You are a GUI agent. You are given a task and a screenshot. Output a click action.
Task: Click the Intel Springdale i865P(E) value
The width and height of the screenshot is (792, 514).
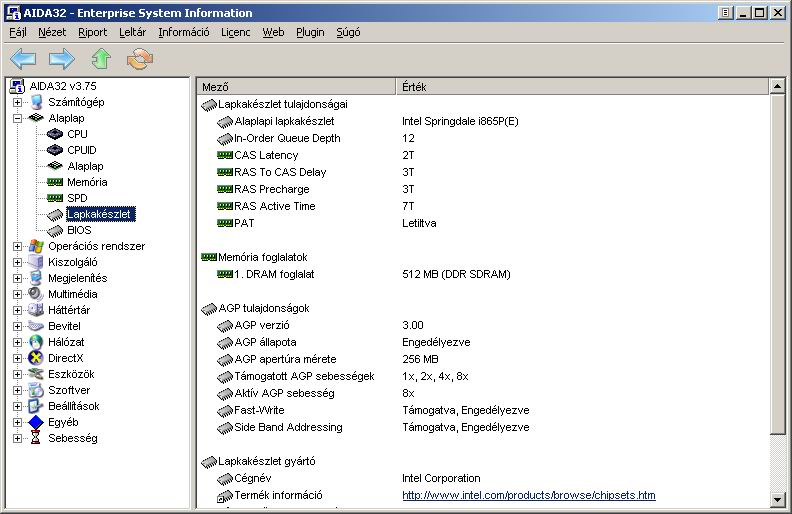tap(460, 121)
